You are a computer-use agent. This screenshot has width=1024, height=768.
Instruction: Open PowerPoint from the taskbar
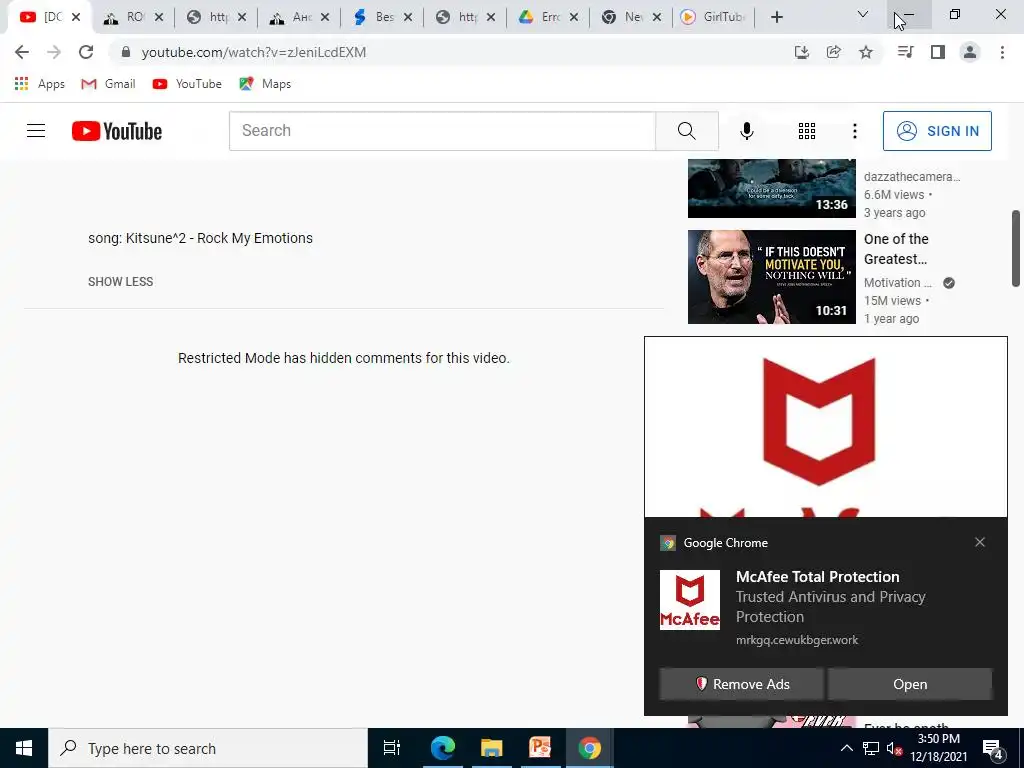(540, 748)
